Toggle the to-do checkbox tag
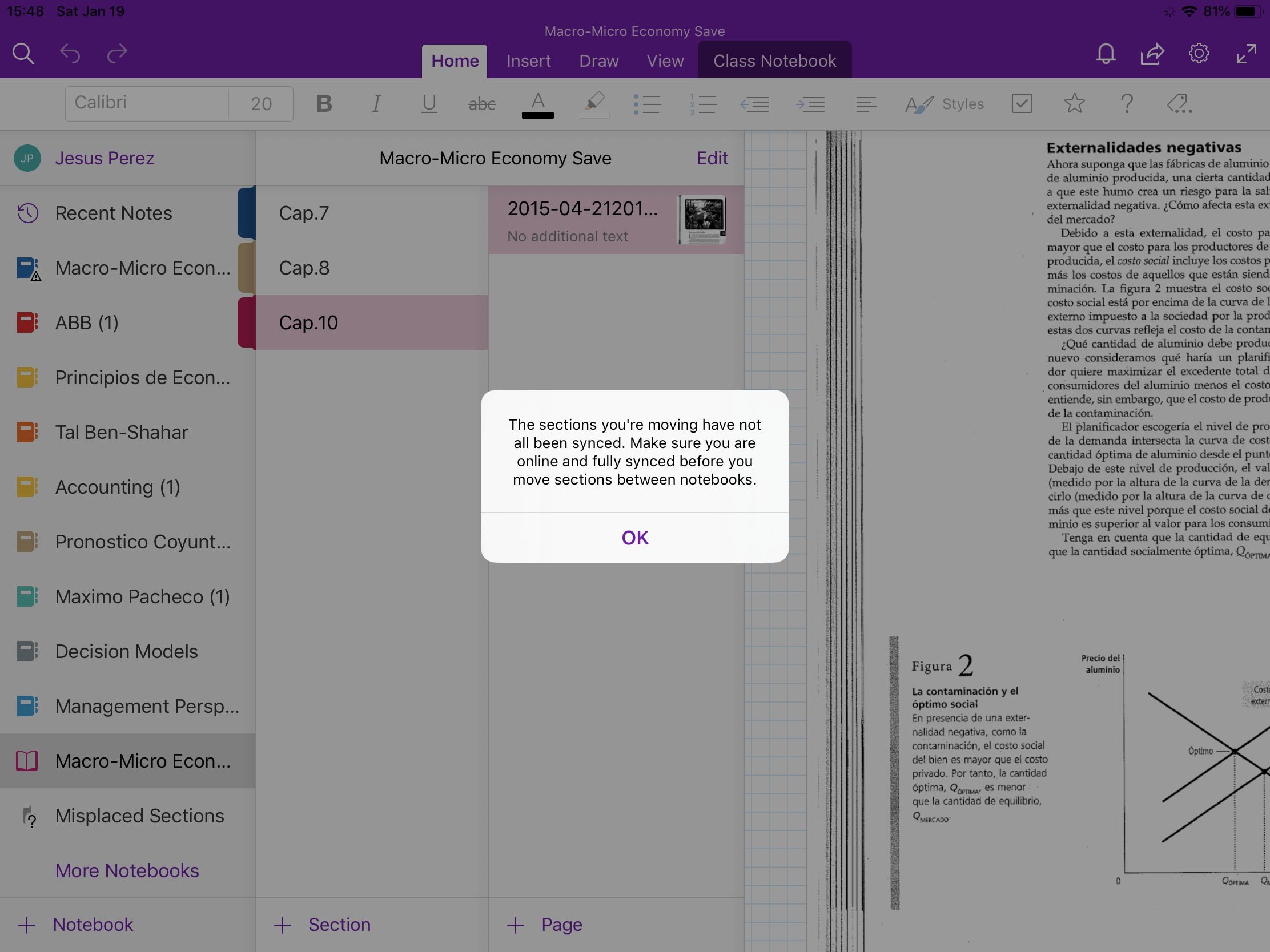 [x=1022, y=104]
